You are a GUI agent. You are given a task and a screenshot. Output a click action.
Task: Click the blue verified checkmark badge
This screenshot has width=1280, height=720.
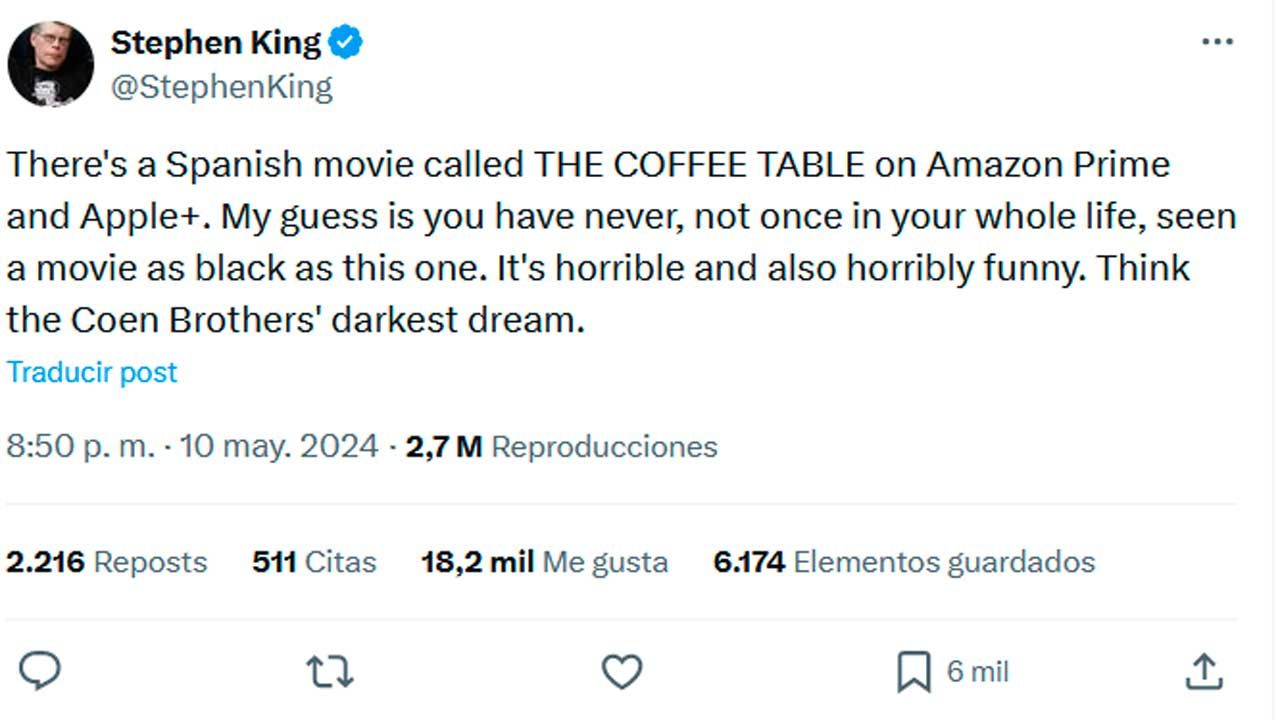[x=346, y=43]
